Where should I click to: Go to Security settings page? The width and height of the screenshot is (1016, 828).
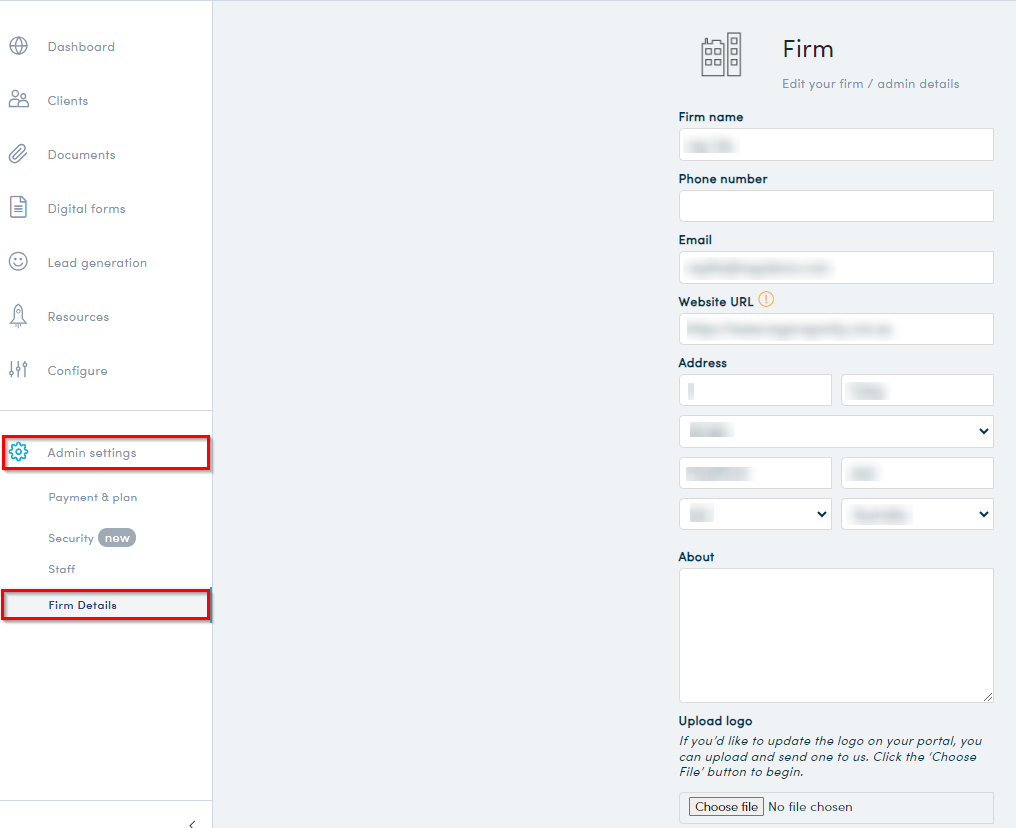(71, 538)
